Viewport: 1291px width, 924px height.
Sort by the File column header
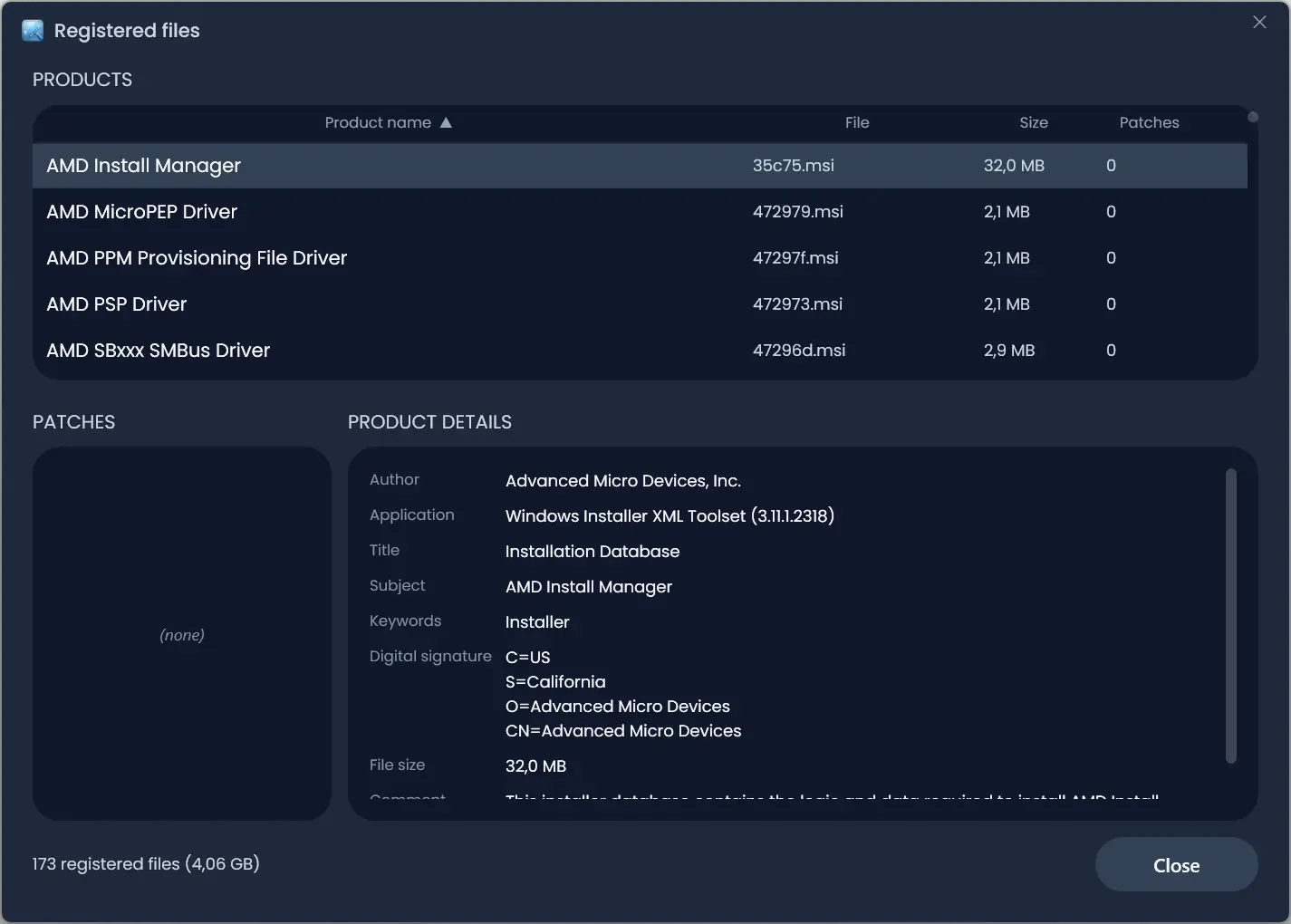coord(857,122)
